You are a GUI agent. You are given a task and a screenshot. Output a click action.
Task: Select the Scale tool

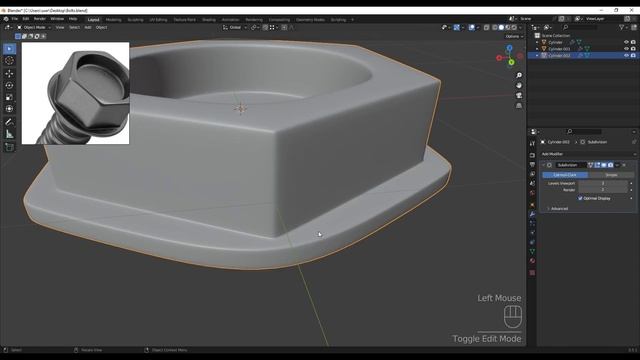click(x=9, y=97)
